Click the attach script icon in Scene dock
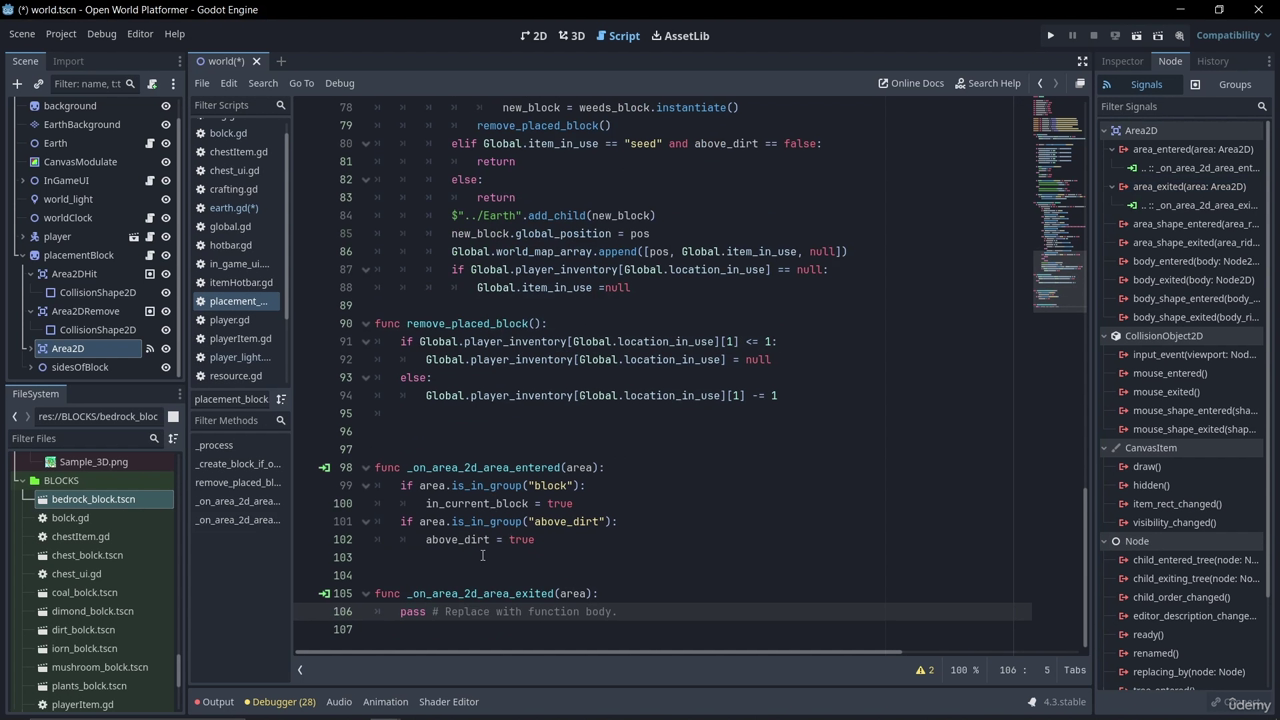Image resolution: width=1280 pixels, height=720 pixels. pyautogui.click(x=152, y=84)
